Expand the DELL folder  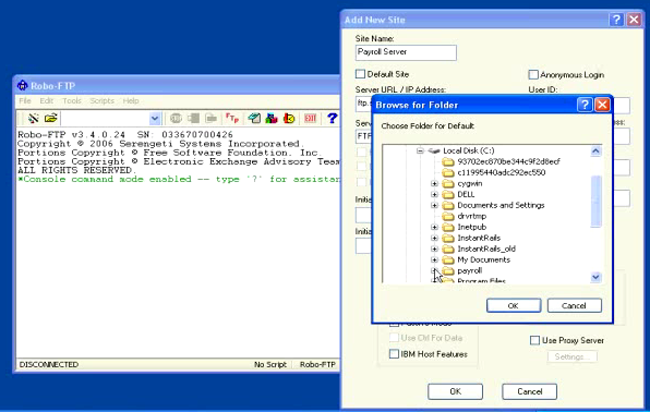[434, 194]
